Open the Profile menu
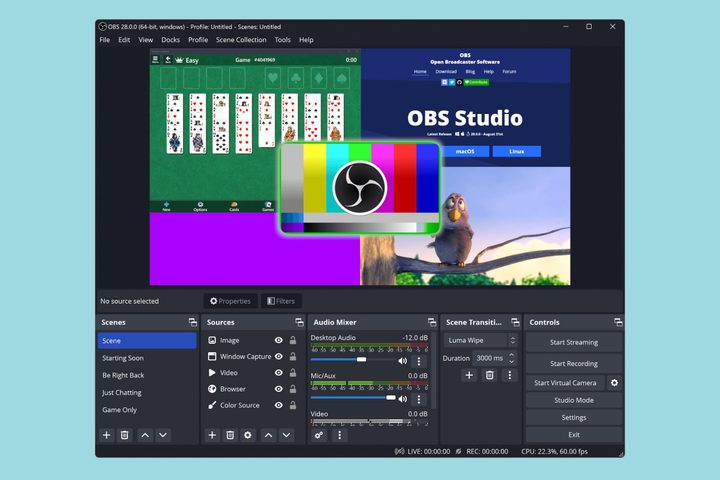This screenshot has width=720, height=480. coord(198,40)
